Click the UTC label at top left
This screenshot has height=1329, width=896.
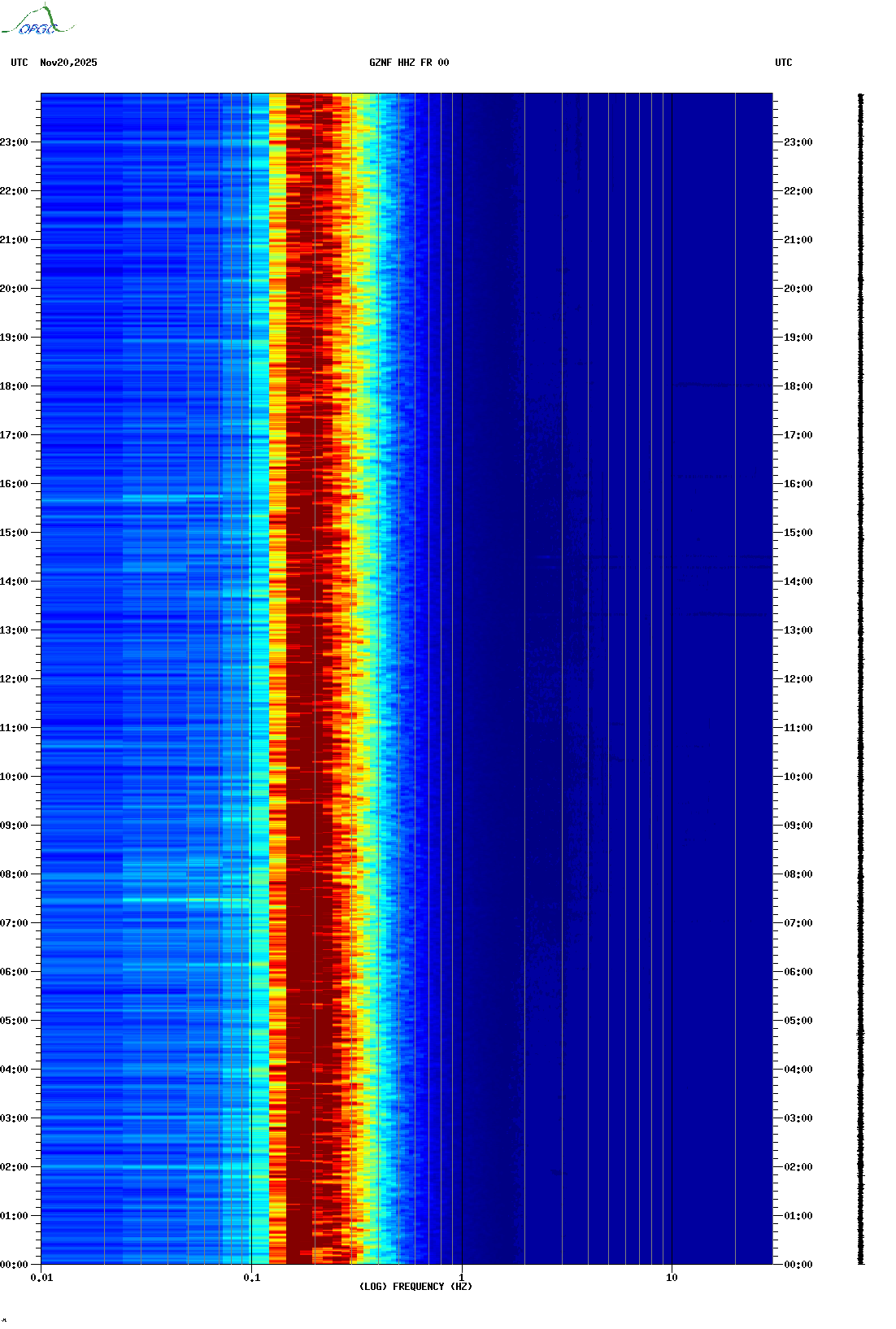click(20, 63)
